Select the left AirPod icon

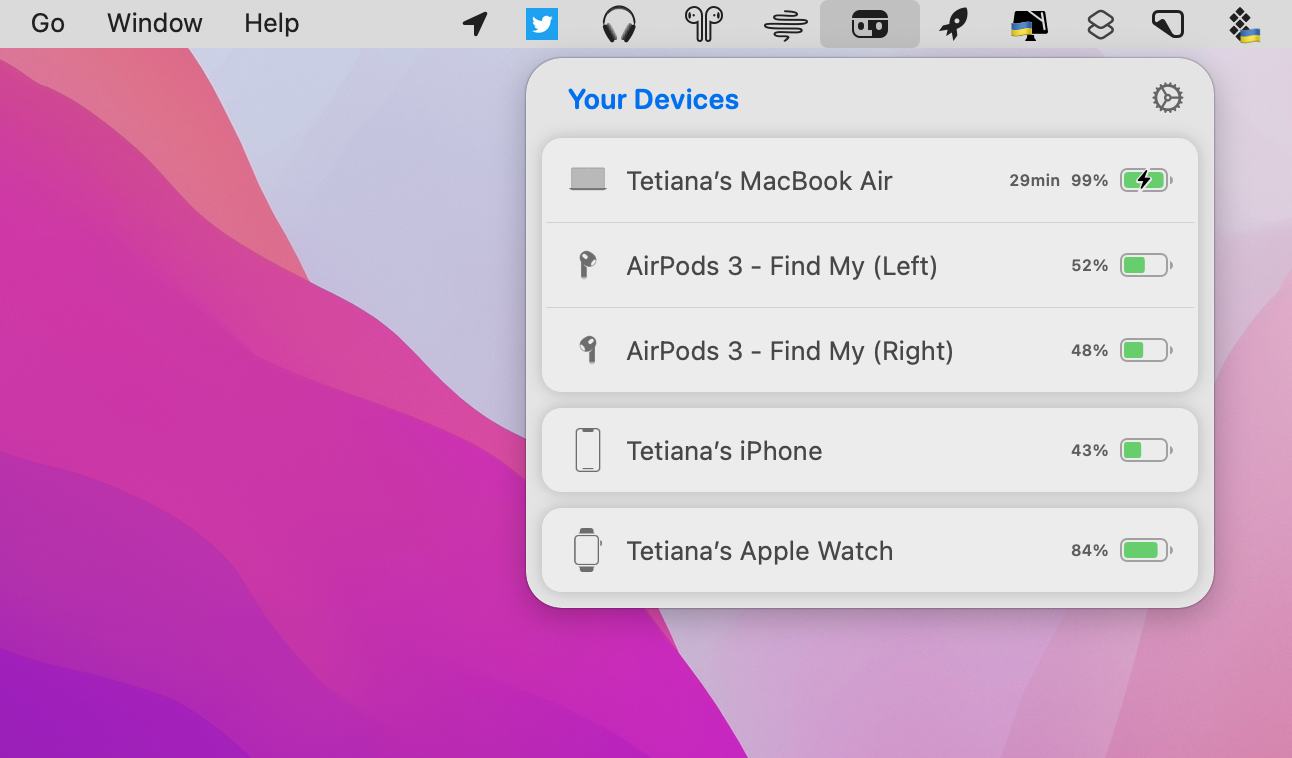(x=588, y=265)
